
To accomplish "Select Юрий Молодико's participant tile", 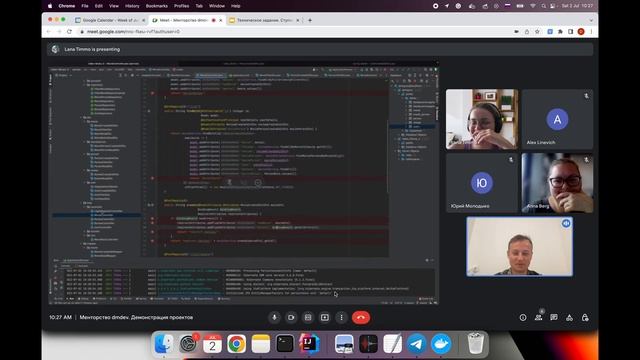I will [x=482, y=182].
